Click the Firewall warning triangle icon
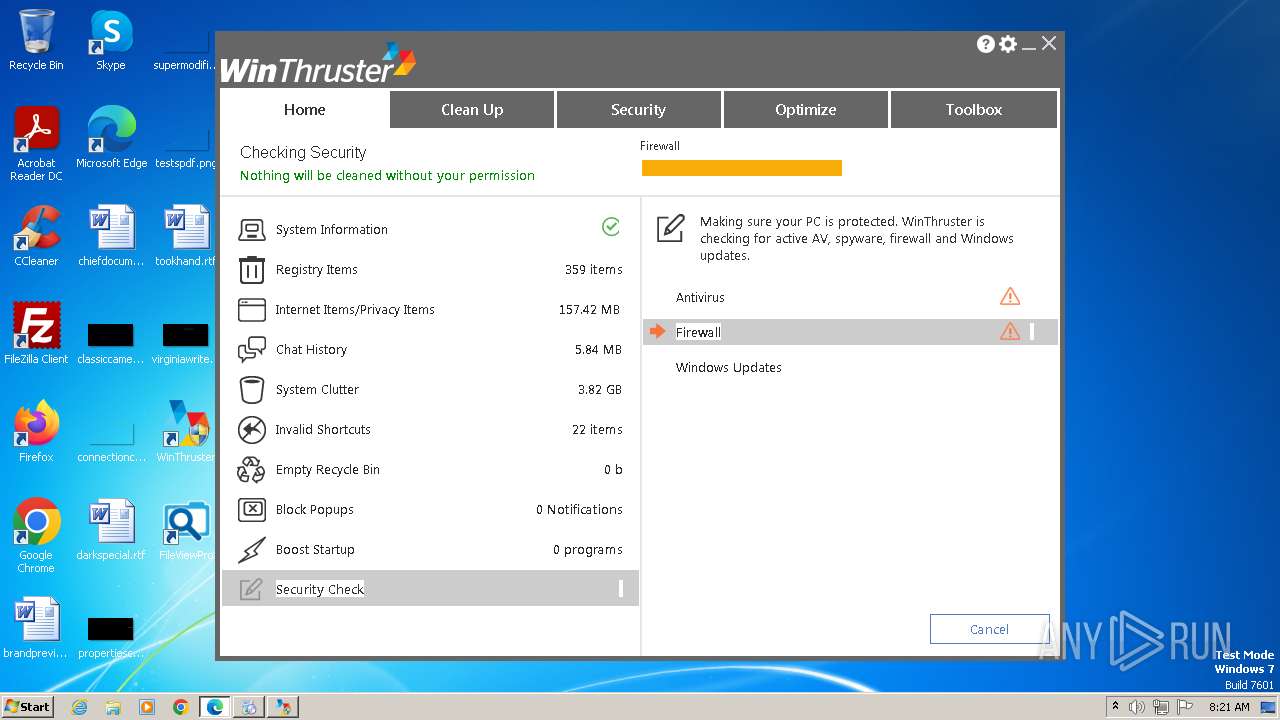The image size is (1280, 720). [1010, 332]
